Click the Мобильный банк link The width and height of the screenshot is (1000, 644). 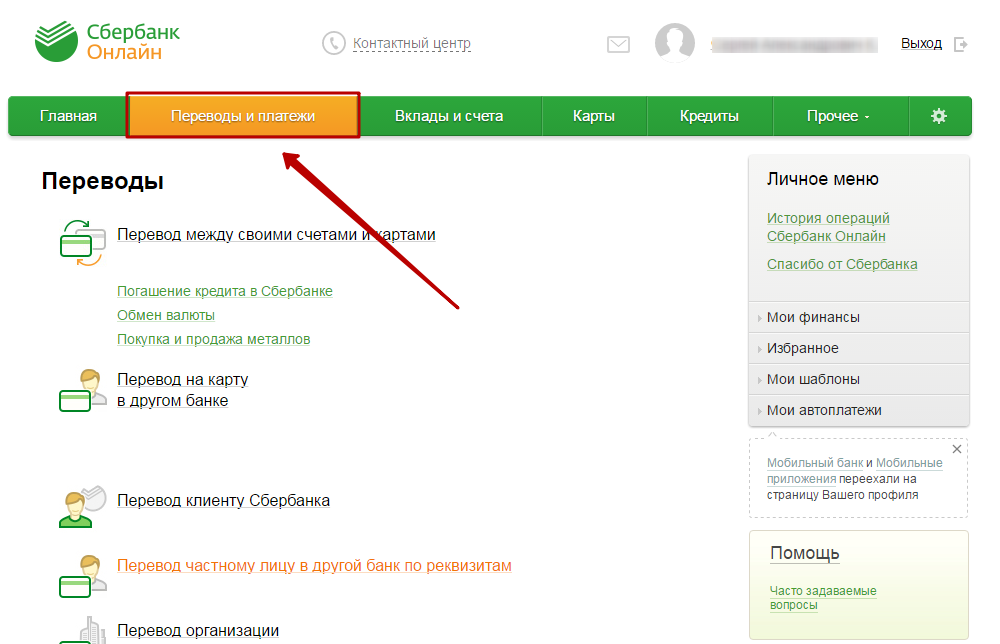pos(814,463)
